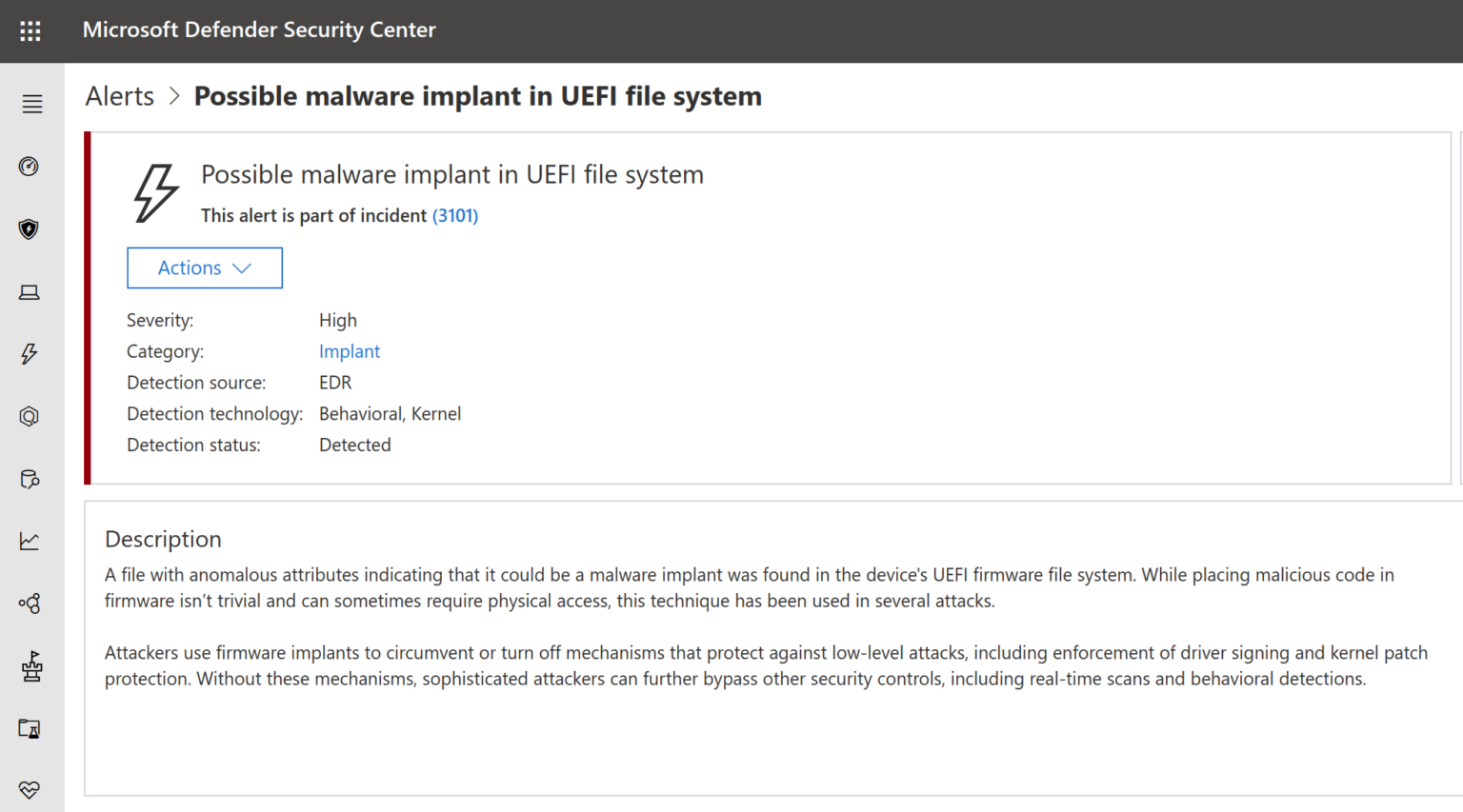Open the Microsoft app launcher waffle icon
This screenshot has width=1463, height=812.
(x=30, y=30)
